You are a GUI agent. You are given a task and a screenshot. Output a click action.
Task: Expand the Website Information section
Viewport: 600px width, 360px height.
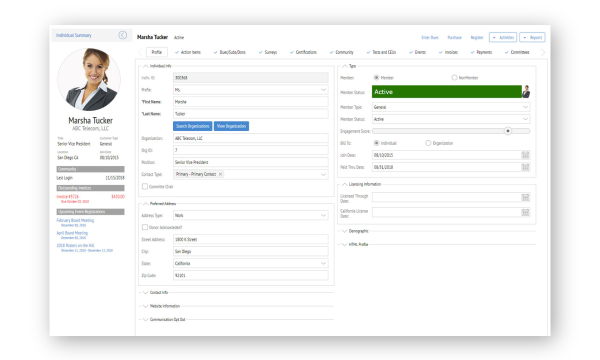145,306
